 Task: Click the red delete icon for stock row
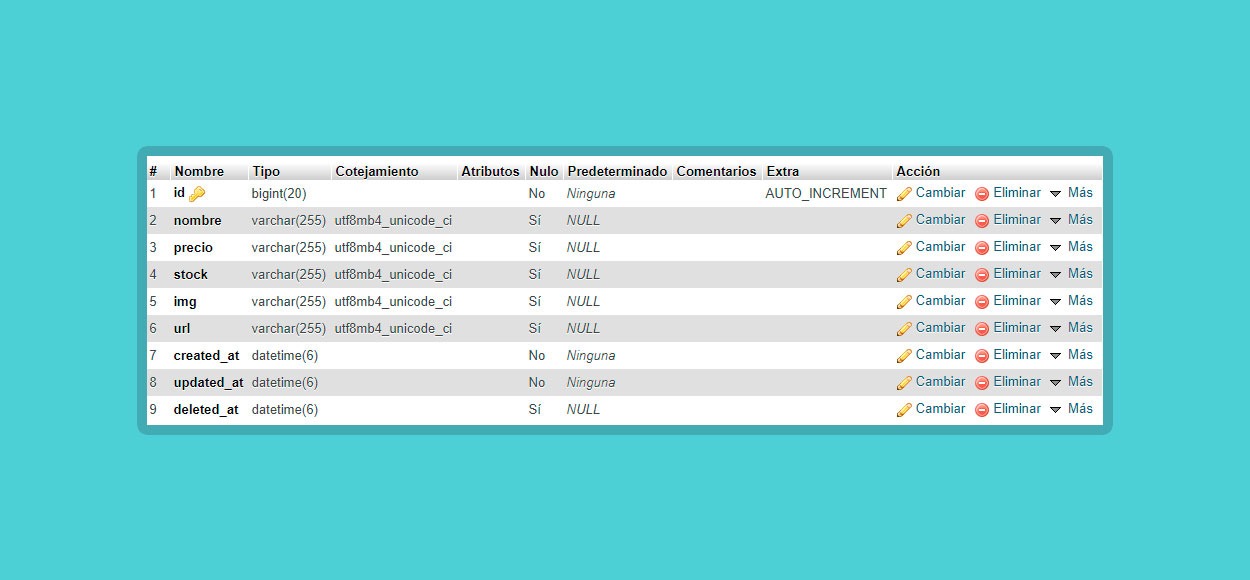pyautogui.click(x=982, y=275)
